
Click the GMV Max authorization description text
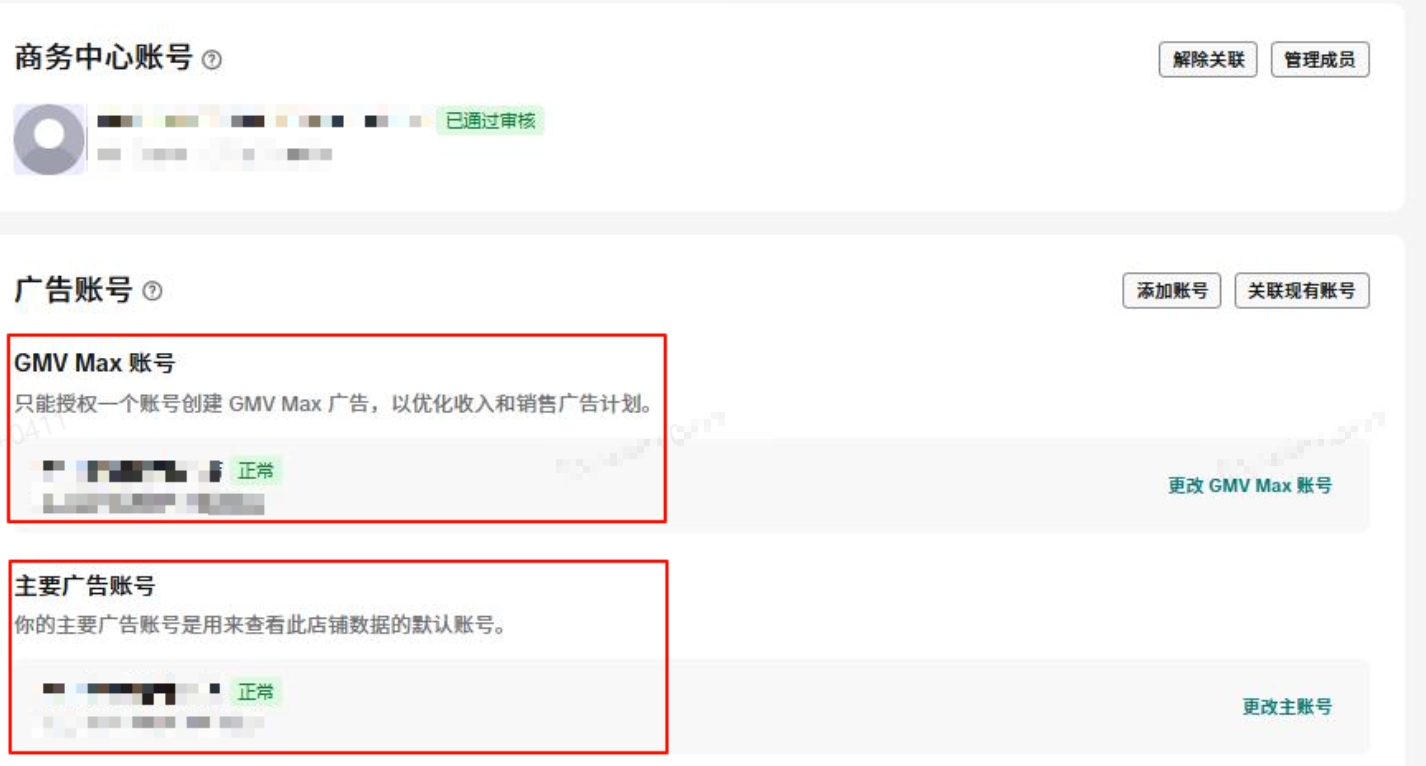pos(335,405)
